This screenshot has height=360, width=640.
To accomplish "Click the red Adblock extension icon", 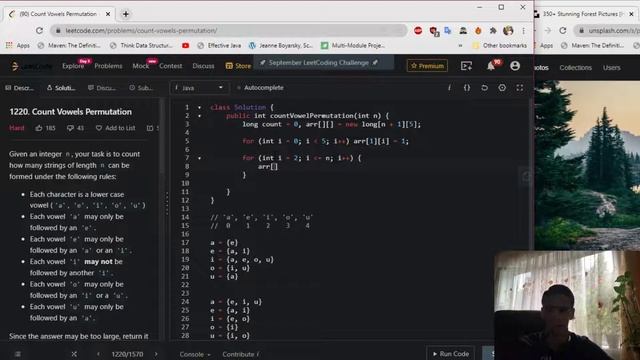I will pyautogui.click(x=418, y=31).
